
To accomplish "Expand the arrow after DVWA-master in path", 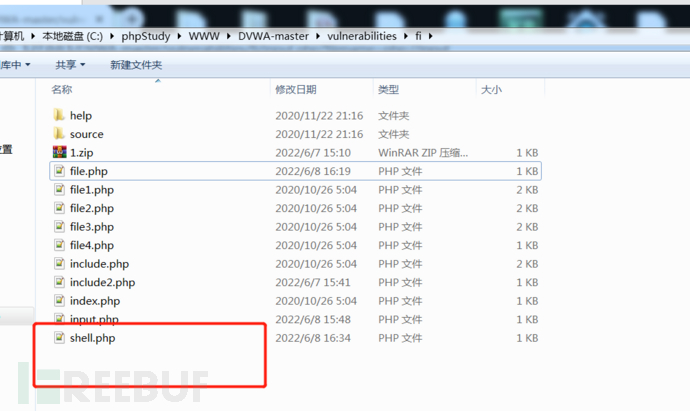I will pyautogui.click(x=318, y=36).
